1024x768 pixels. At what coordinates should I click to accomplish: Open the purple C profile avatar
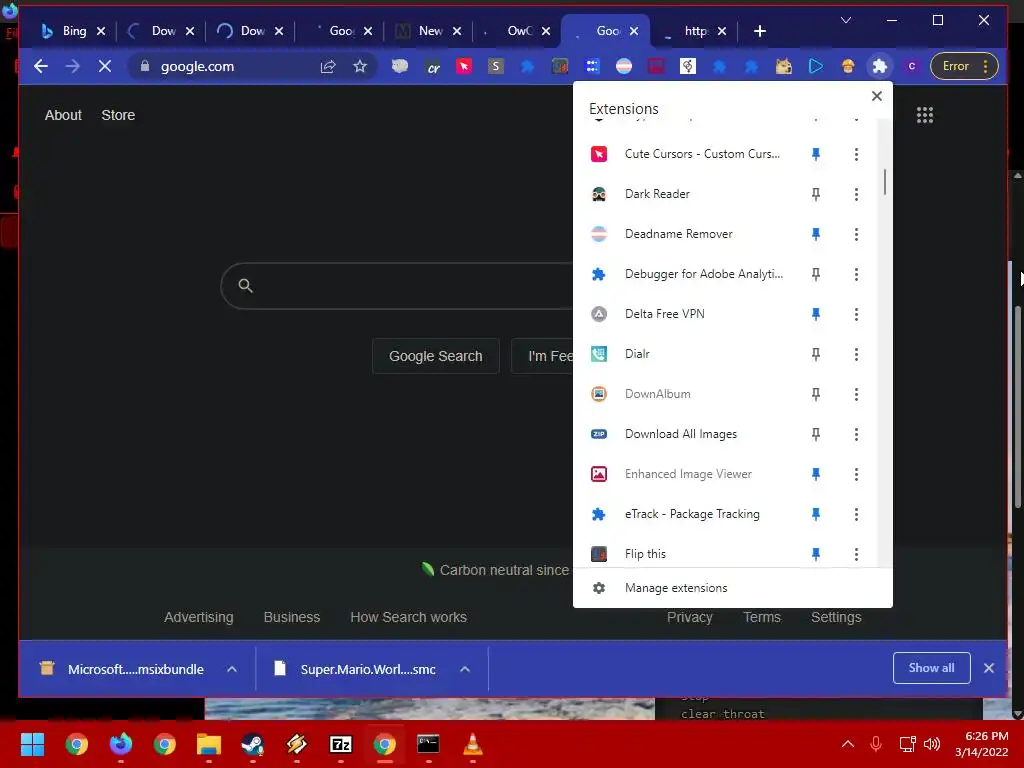coord(912,66)
